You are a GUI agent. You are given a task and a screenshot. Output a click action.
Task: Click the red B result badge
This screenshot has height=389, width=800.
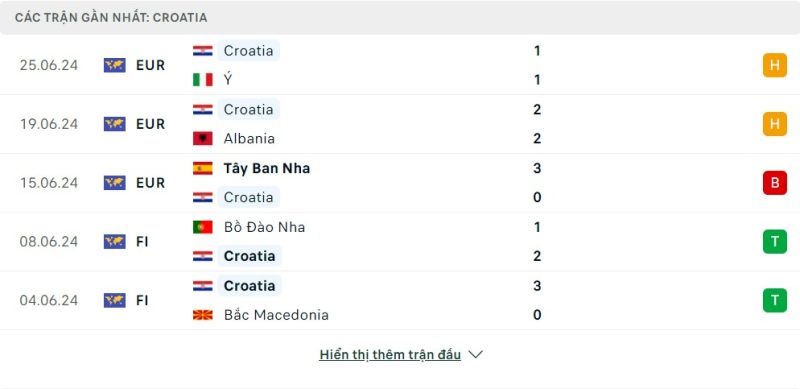point(774,183)
